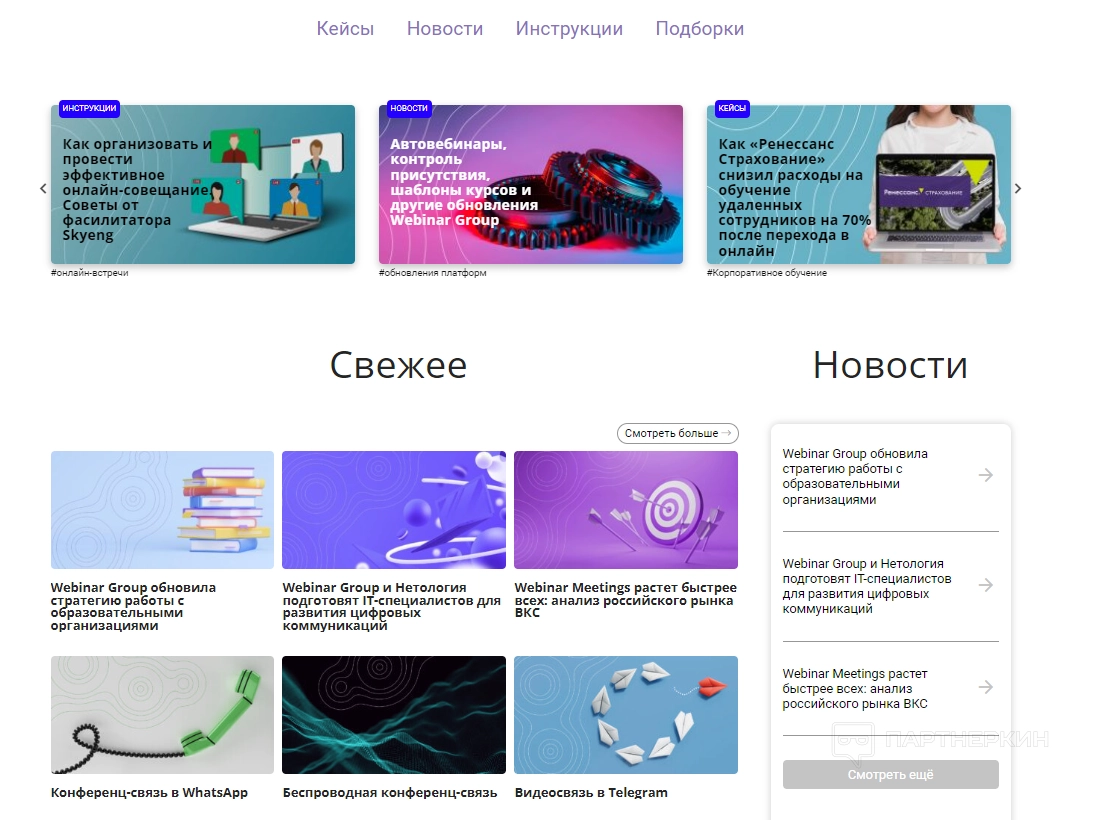Open sidebar news about Нетология IT-специалистов
Viewport: 1100px width, 820px height.
(x=867, y=586)
